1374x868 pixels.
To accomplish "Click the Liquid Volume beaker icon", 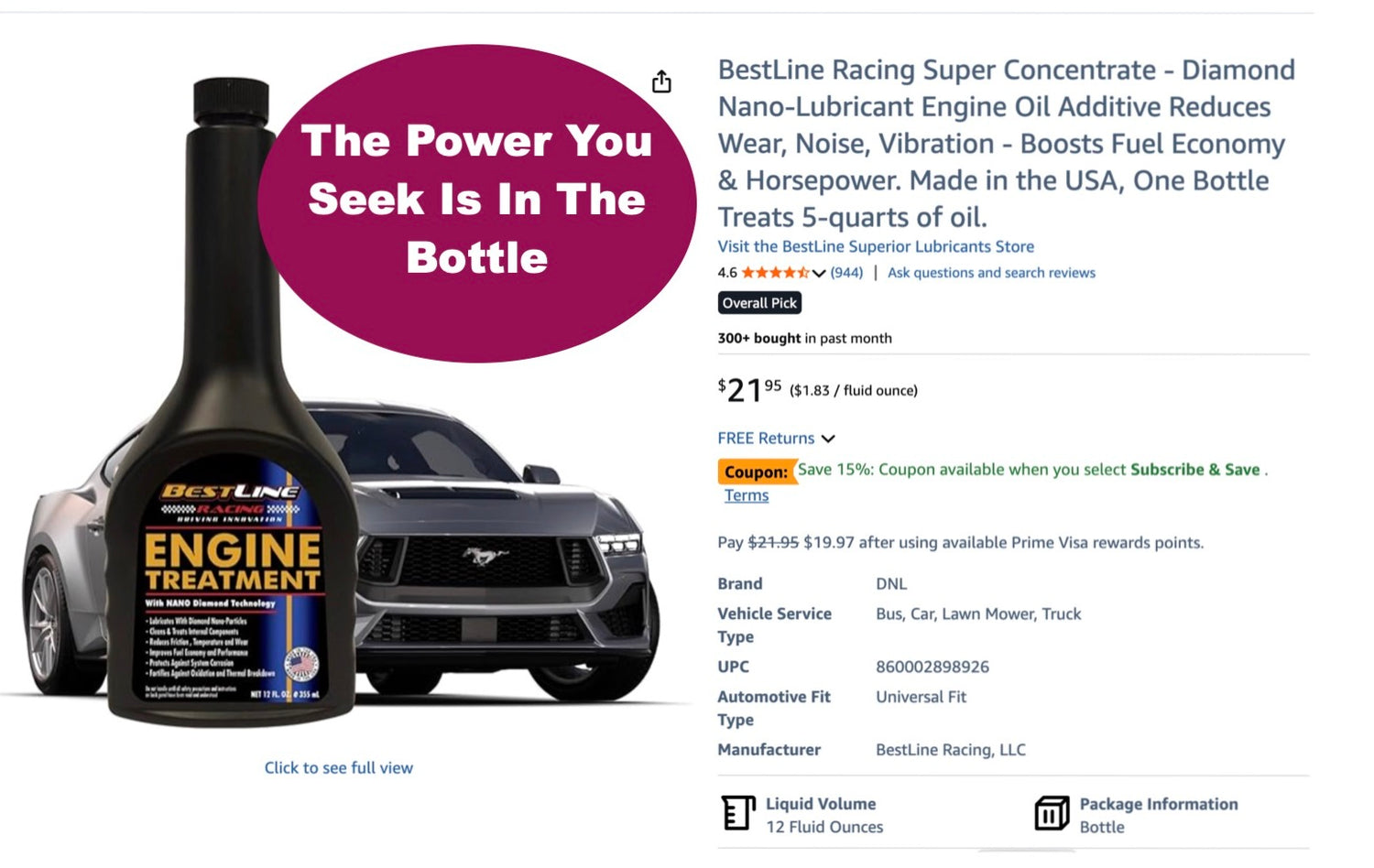I will 737,813.
